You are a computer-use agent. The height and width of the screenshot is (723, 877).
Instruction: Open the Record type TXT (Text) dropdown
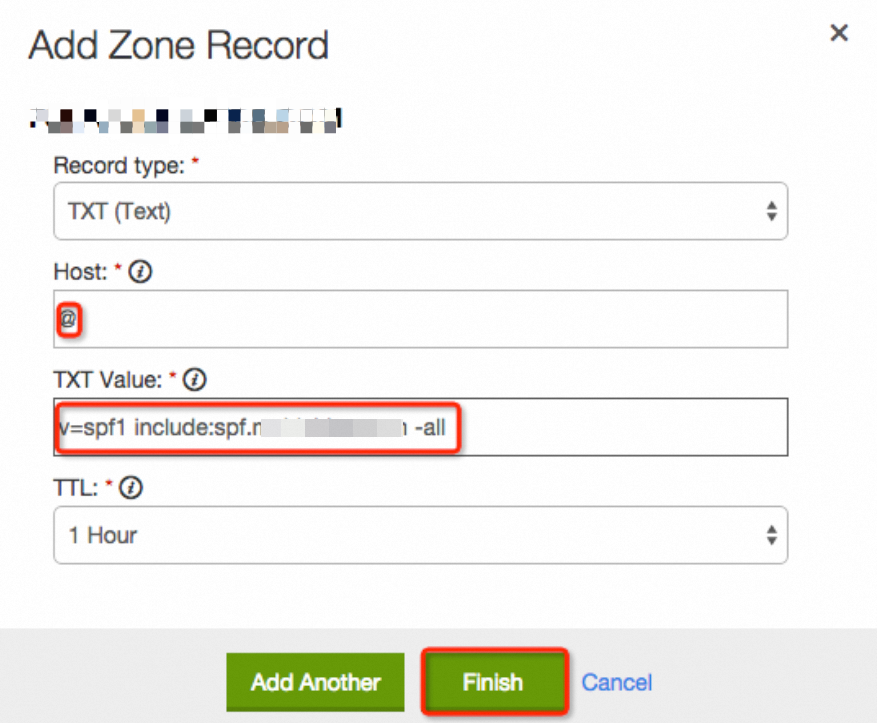pos(420,211)
